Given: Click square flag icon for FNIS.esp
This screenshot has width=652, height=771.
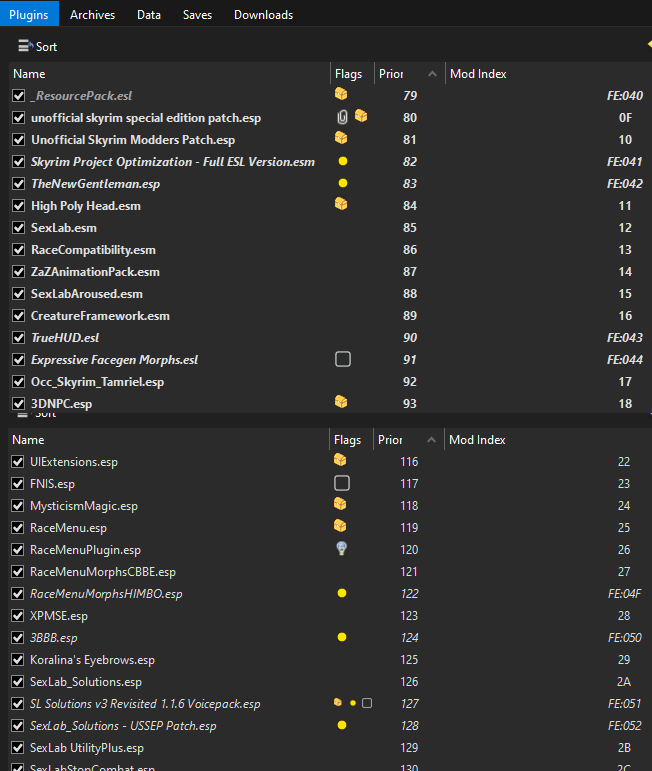Looking at the screenshot, I should click(342, 483).
